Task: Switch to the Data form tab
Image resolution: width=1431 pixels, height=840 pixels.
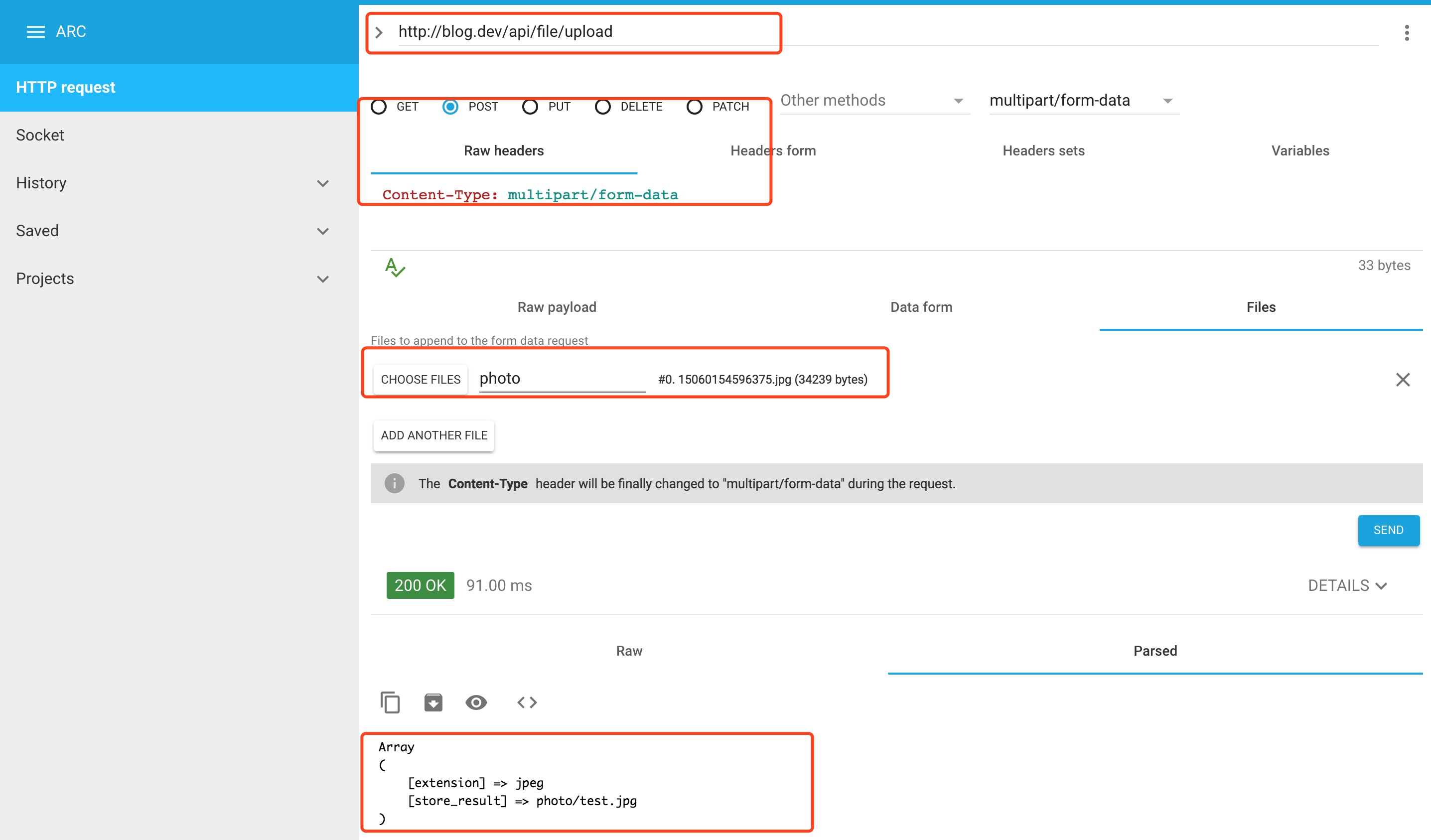Action: click(921, 307)
